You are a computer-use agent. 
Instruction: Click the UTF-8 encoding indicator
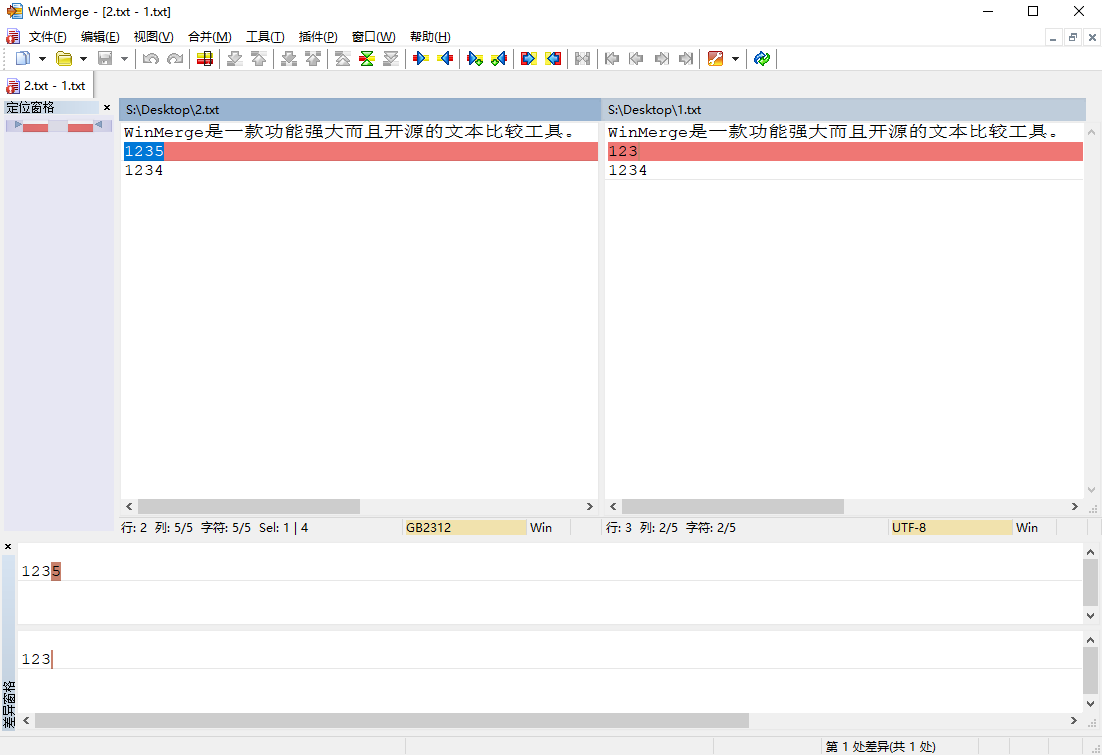[950, 527]
